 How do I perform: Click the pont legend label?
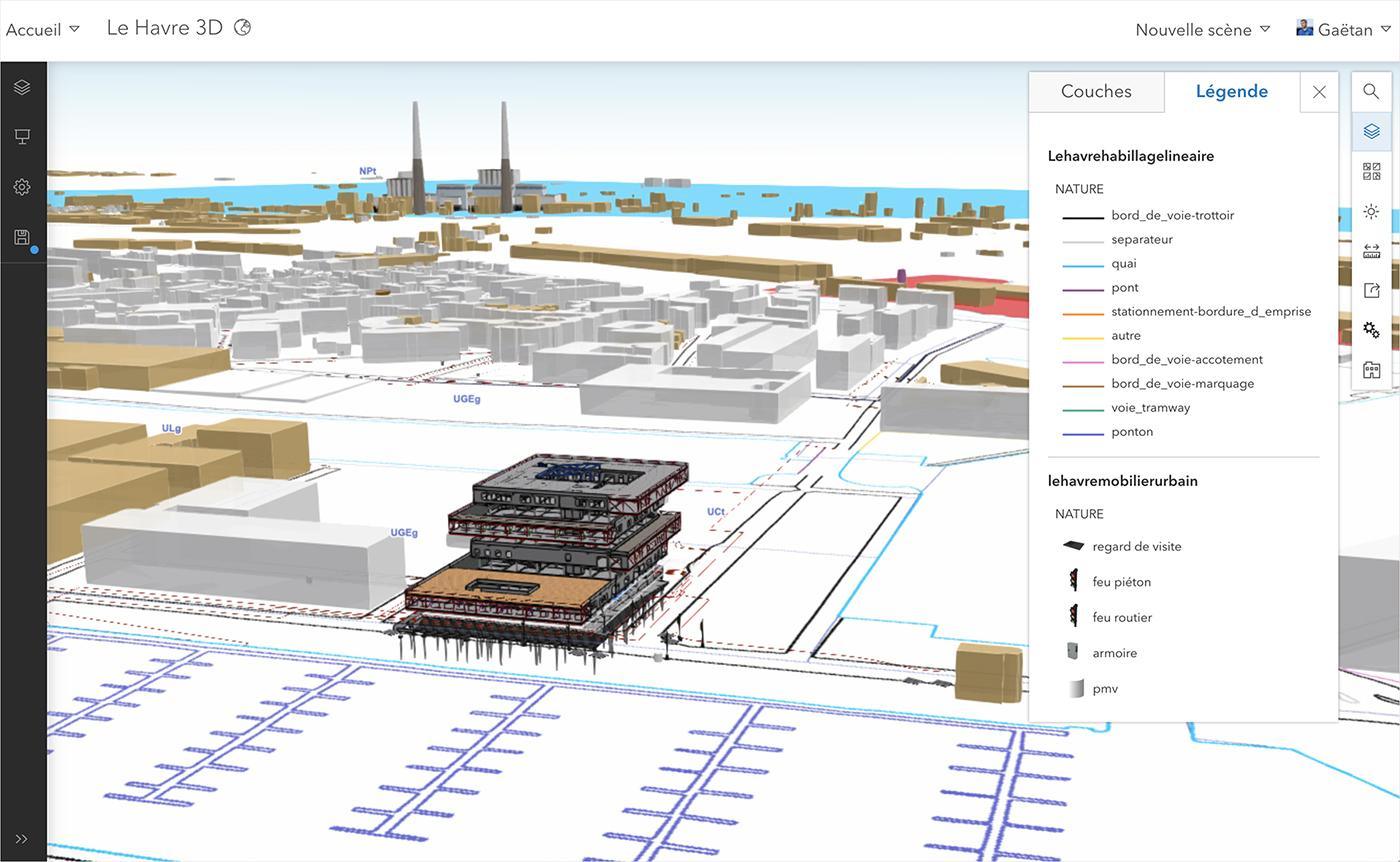pos(1125,287)
